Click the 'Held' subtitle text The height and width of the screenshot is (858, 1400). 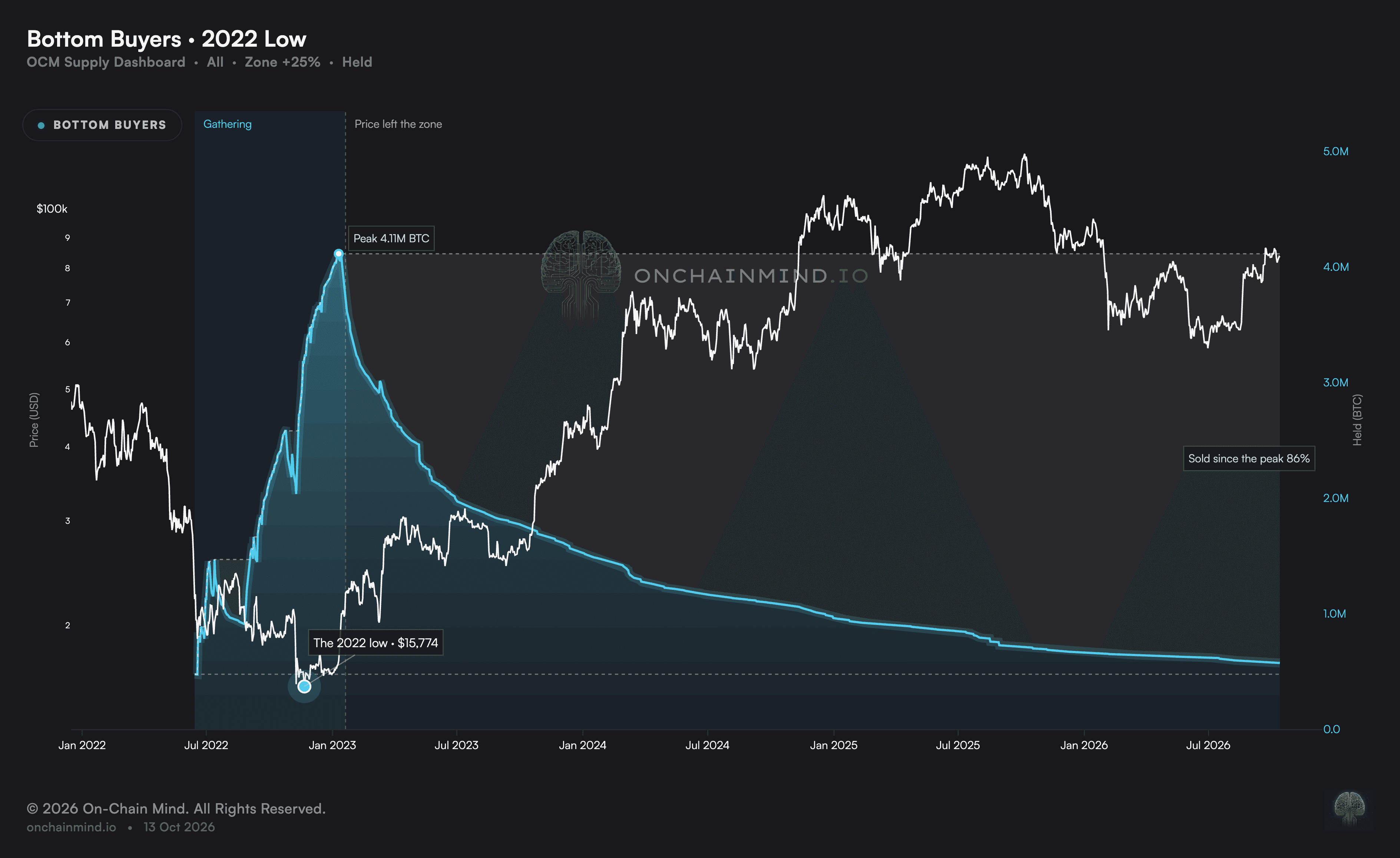tap(357, 62)
